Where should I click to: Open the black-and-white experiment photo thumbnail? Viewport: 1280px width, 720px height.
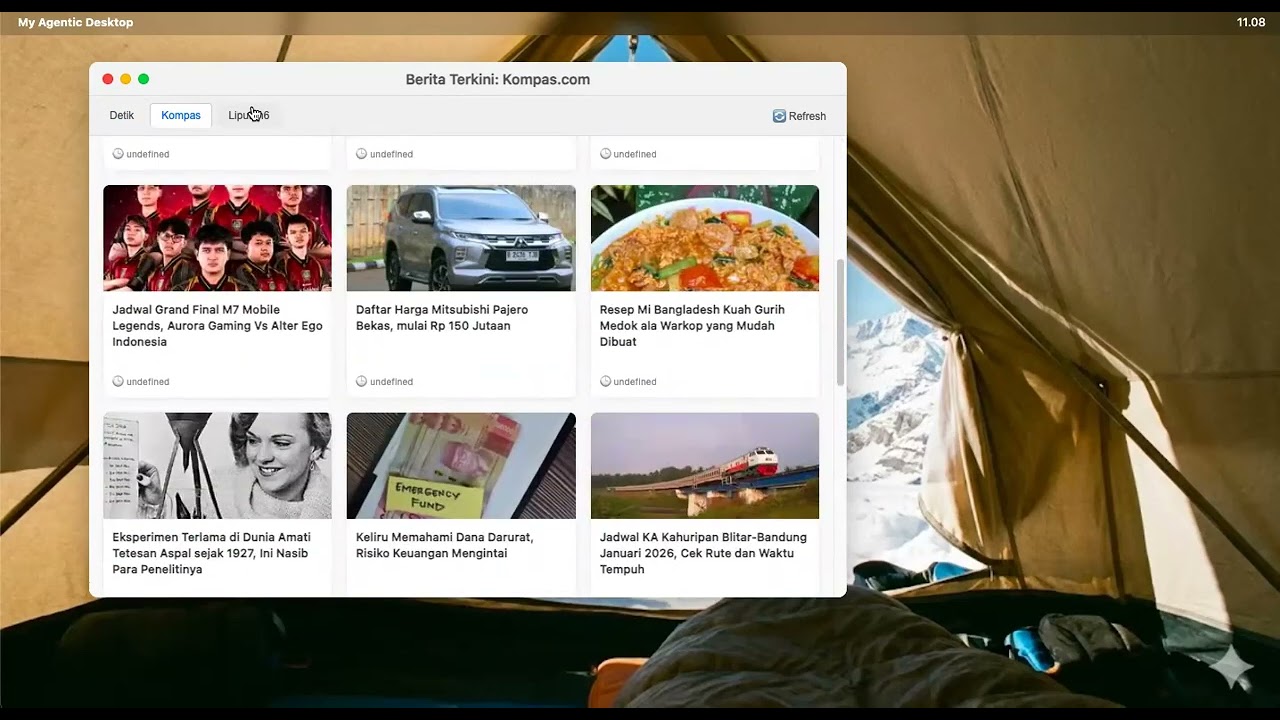[x=217, y=466]
